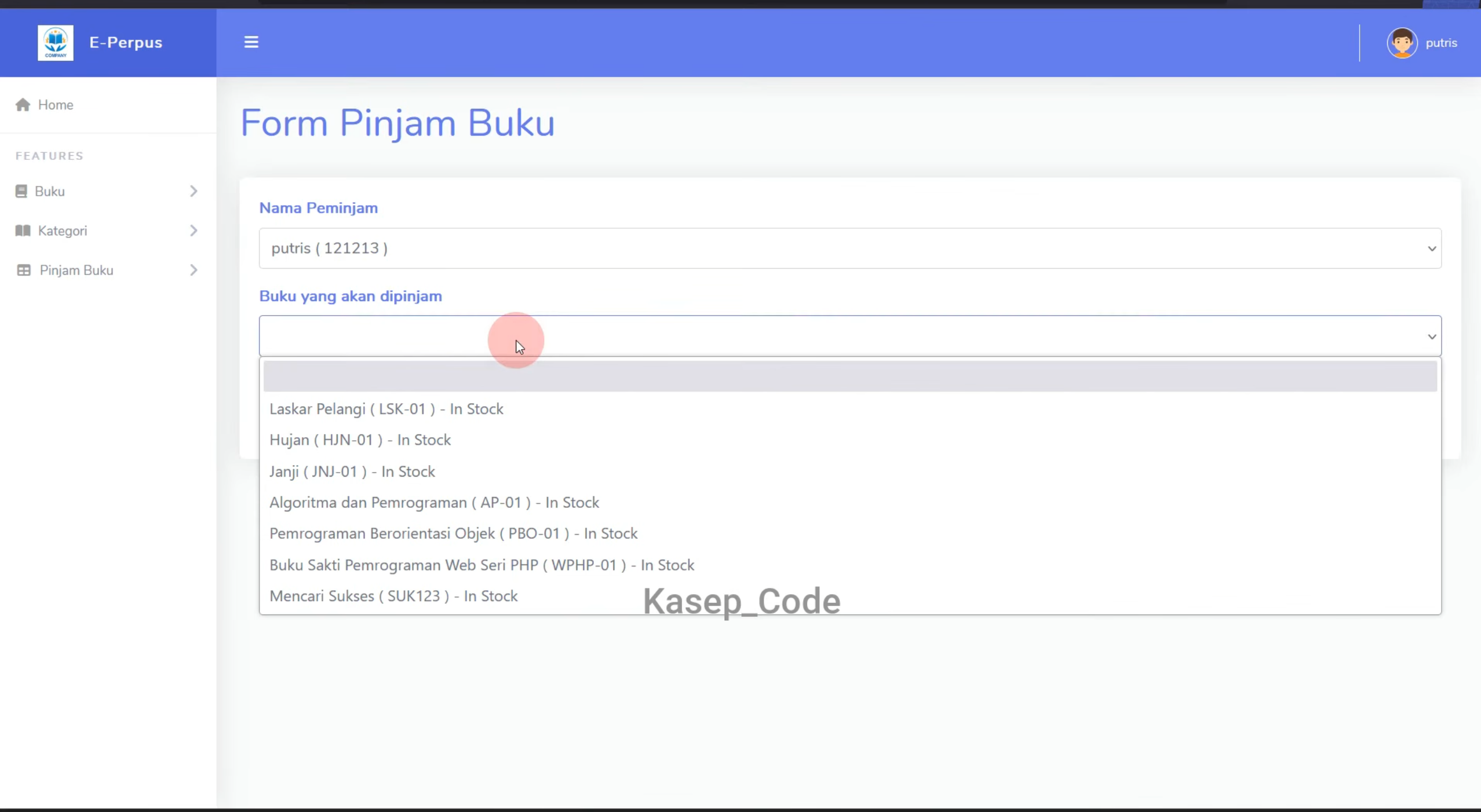Expand the Pinjam Buku chevron
Viewport: 1481px width, 812px height.
(x=194, y=270)
